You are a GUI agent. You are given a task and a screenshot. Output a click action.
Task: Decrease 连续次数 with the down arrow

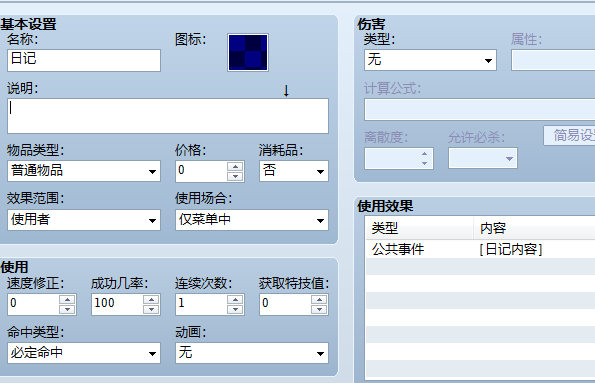coord(235,309)
